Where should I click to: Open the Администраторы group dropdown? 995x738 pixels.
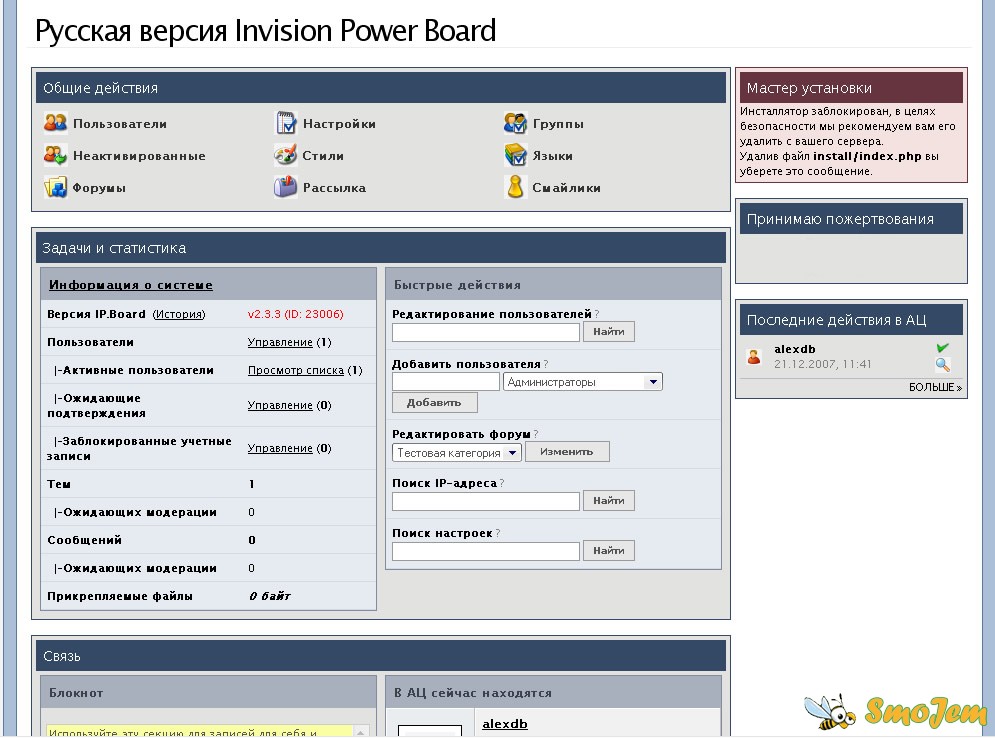[583, 381]
